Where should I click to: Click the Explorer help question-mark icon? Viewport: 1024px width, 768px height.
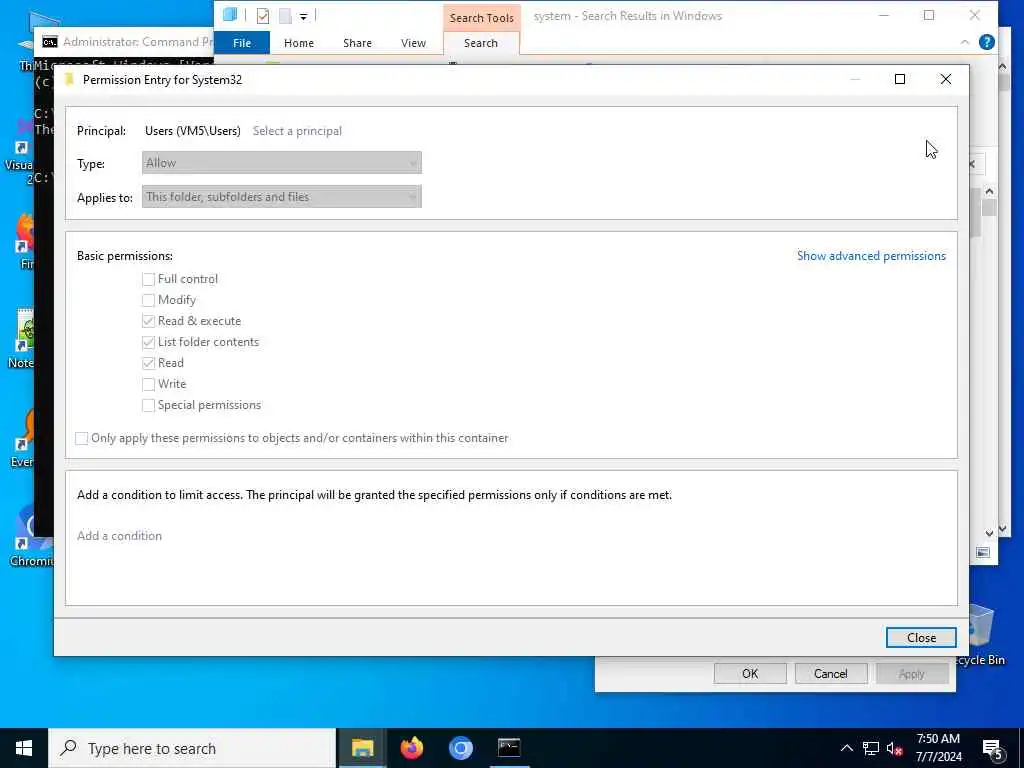point(987,42)
